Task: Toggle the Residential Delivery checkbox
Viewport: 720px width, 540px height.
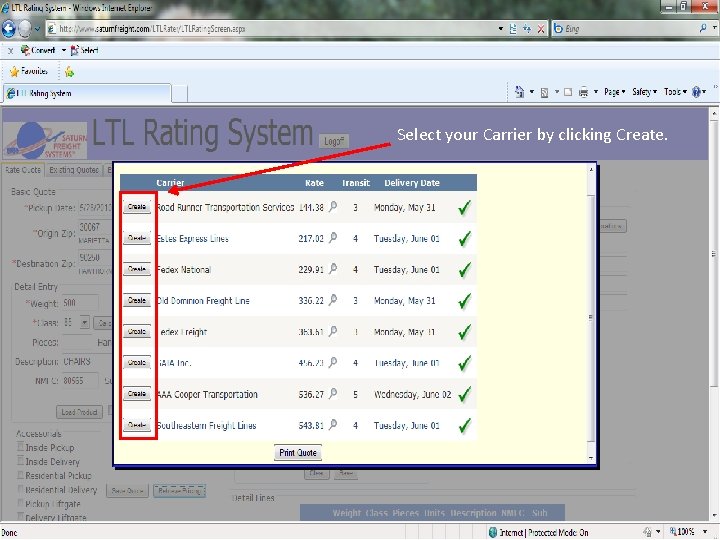Action: point(20,489)
